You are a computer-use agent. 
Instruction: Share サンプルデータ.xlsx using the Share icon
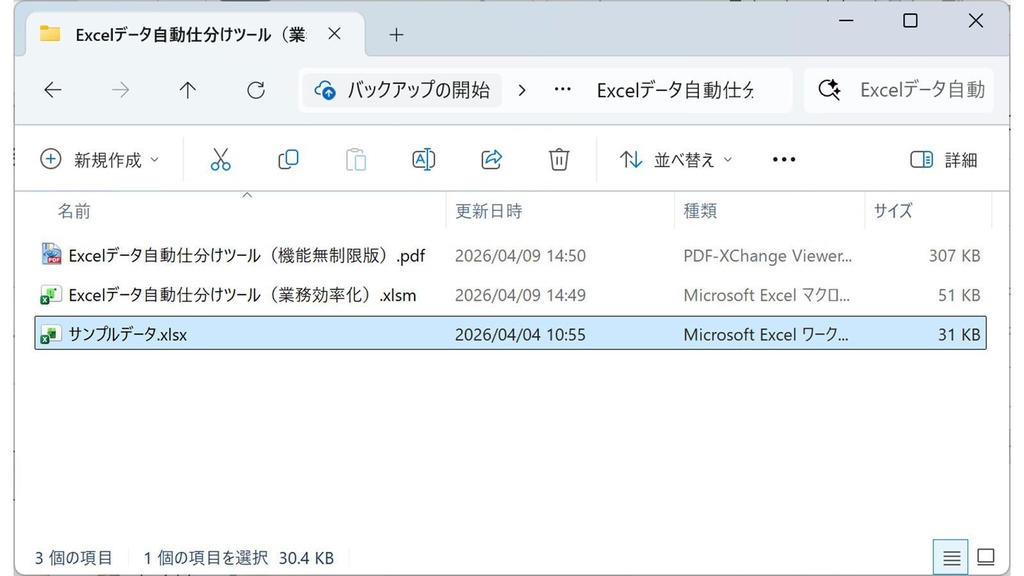[491, 159]
